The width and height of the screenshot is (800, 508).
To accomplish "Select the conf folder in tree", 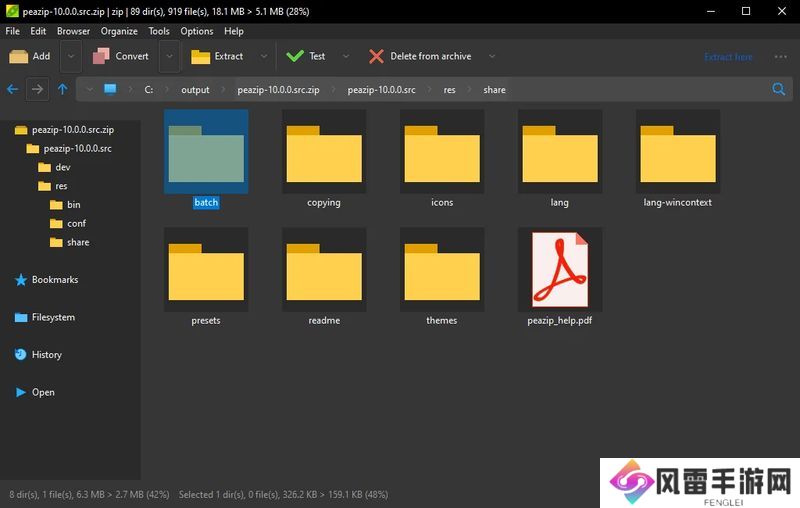I will coord(76,223).
